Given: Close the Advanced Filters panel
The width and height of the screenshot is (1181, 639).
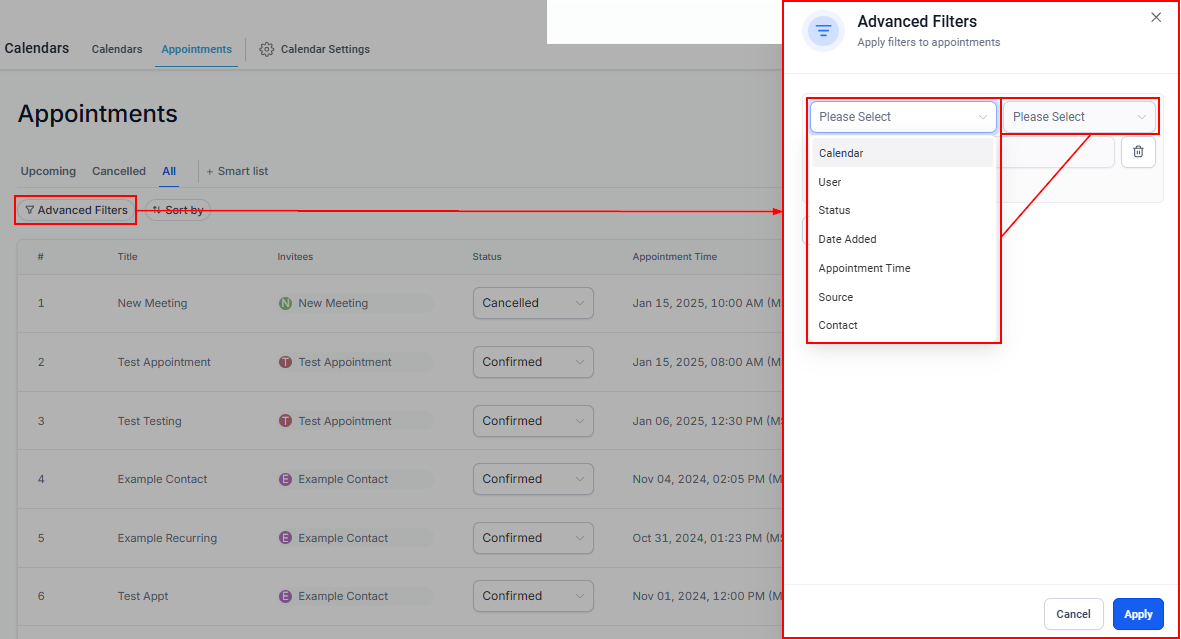Looking at the screenshot, I should 1156,17.
